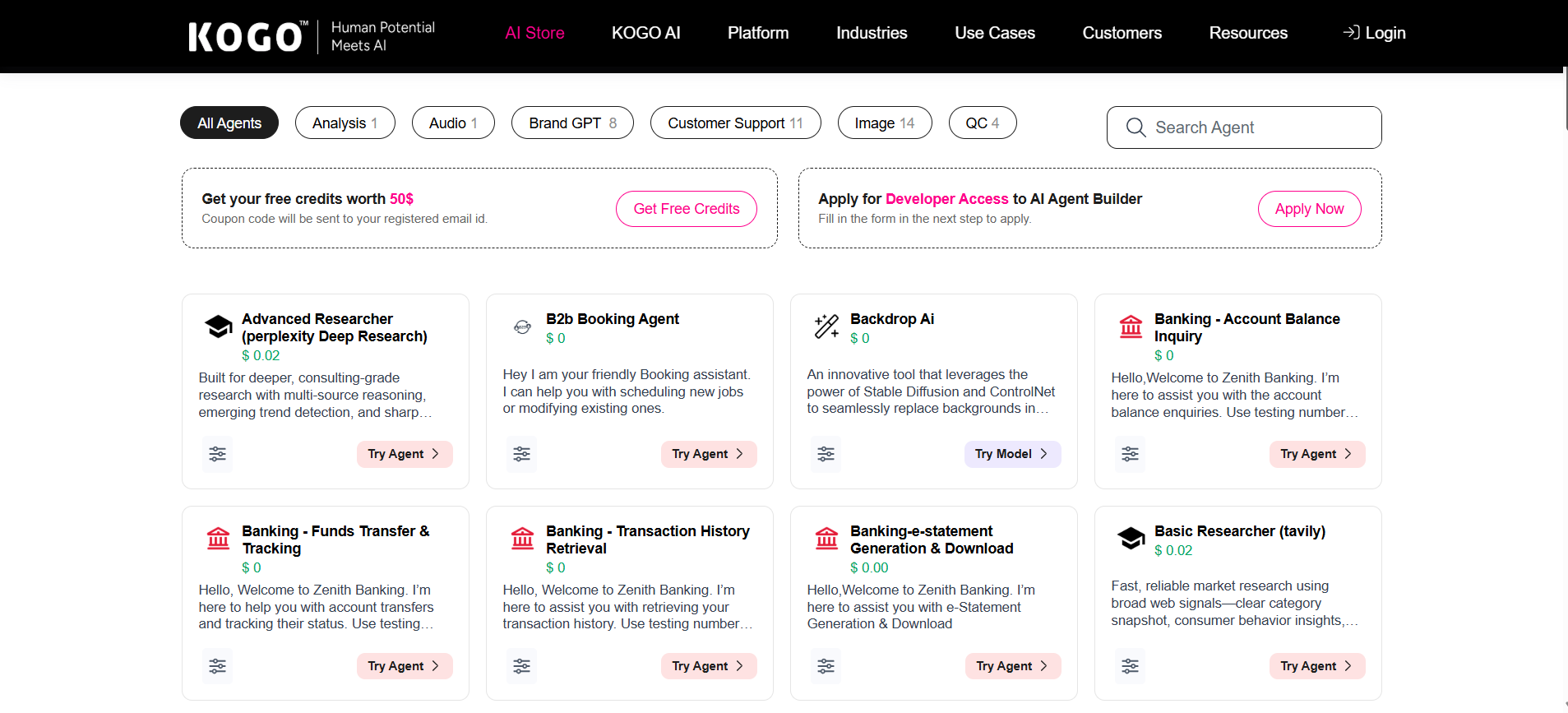Open the Use Cases menu
Image resolution: width=1568 pixels, height=713 pixels.
point(995,33)
